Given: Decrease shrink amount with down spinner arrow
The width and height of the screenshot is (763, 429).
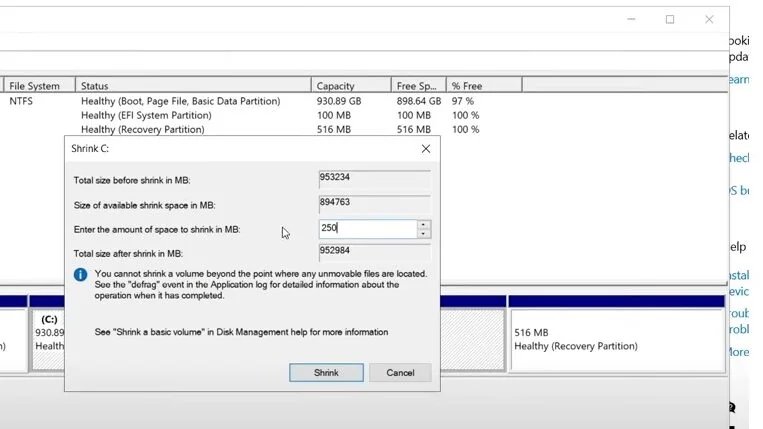Looking at the screenshot, I should pyautogui.click(x=423, y=234).
